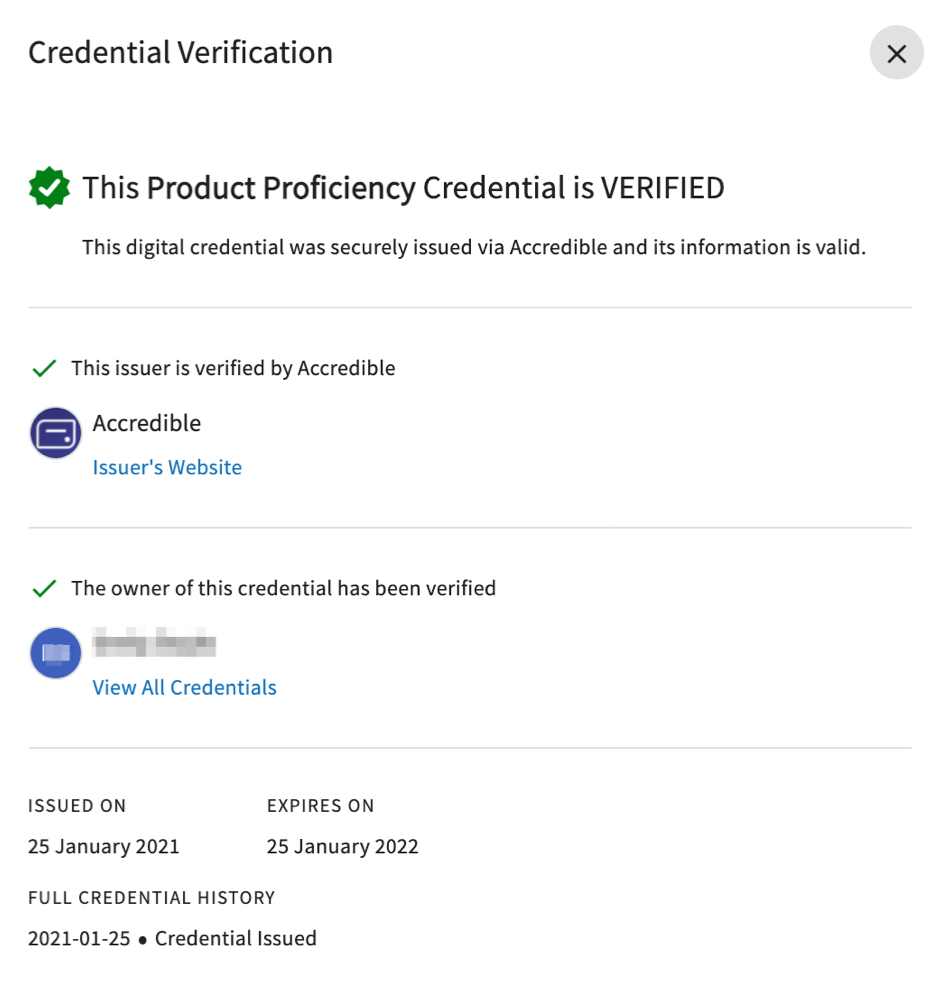Select the EXPIRES ON date text
This screenshot has height=990, width=942.
click(x=342, y=846)
